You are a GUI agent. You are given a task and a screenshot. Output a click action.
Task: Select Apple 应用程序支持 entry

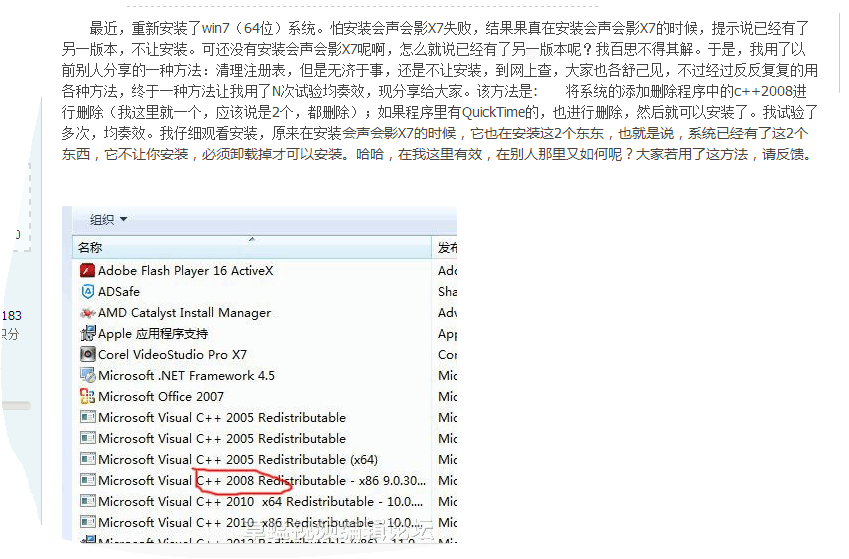tap(153, 334)
